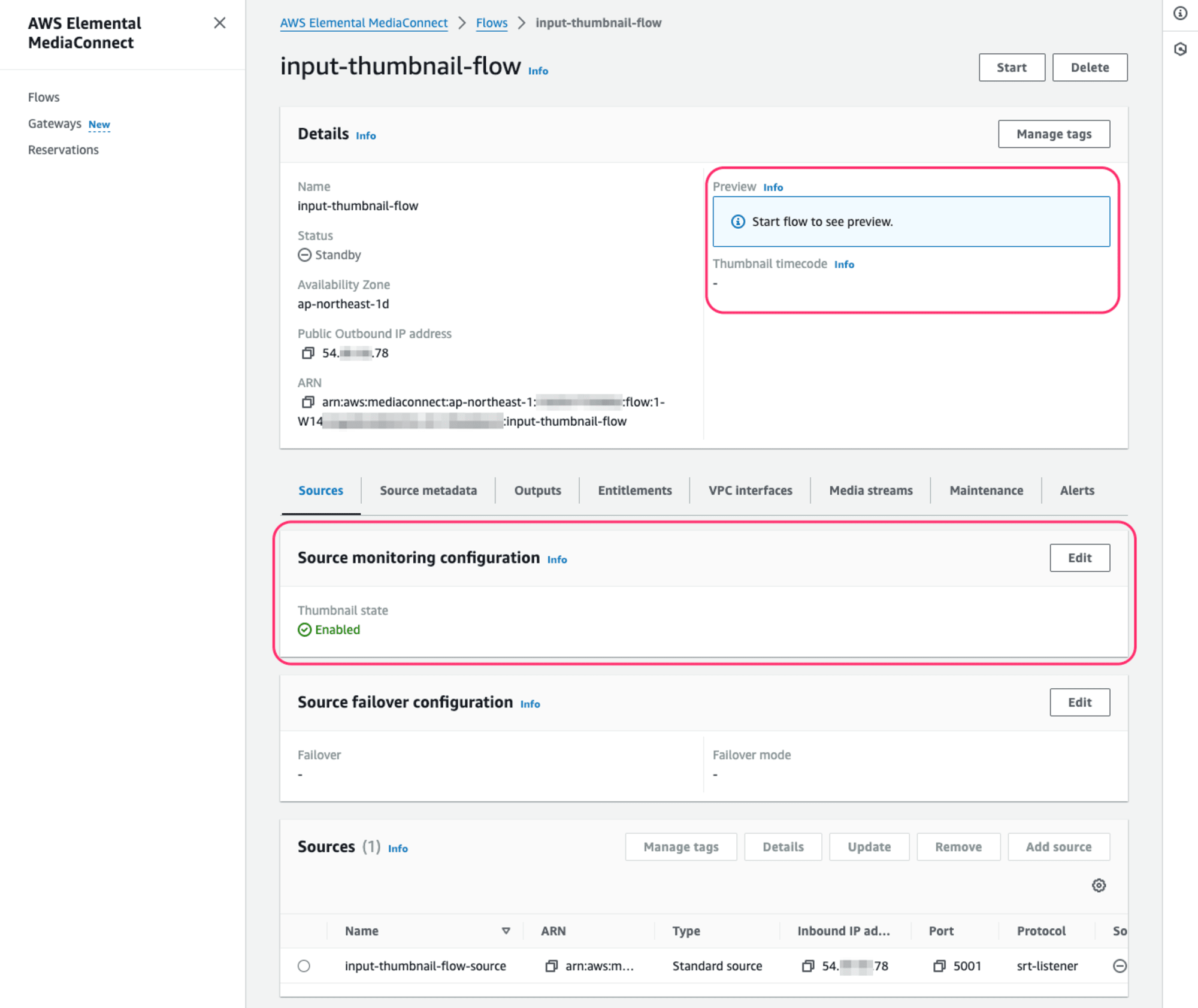This screenshot has width=1198, height=1008.
Task: Click the New badge beside Gateways
Action: [x=99, y=125]
